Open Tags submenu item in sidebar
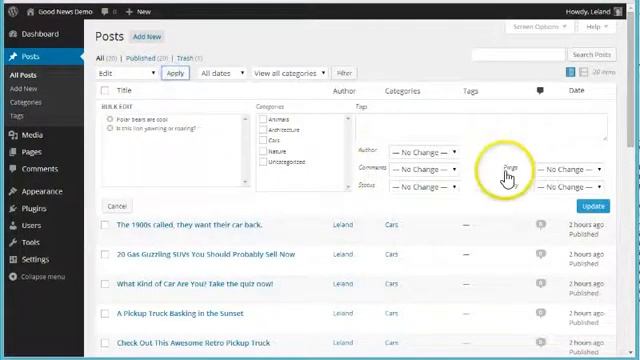The width and height of the screenshot is (640, 360). click(x=16, y=116)
